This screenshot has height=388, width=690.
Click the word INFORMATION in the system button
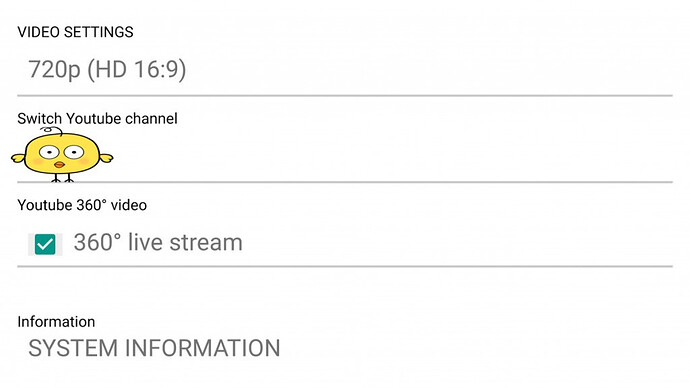click(x=203, y=348)
